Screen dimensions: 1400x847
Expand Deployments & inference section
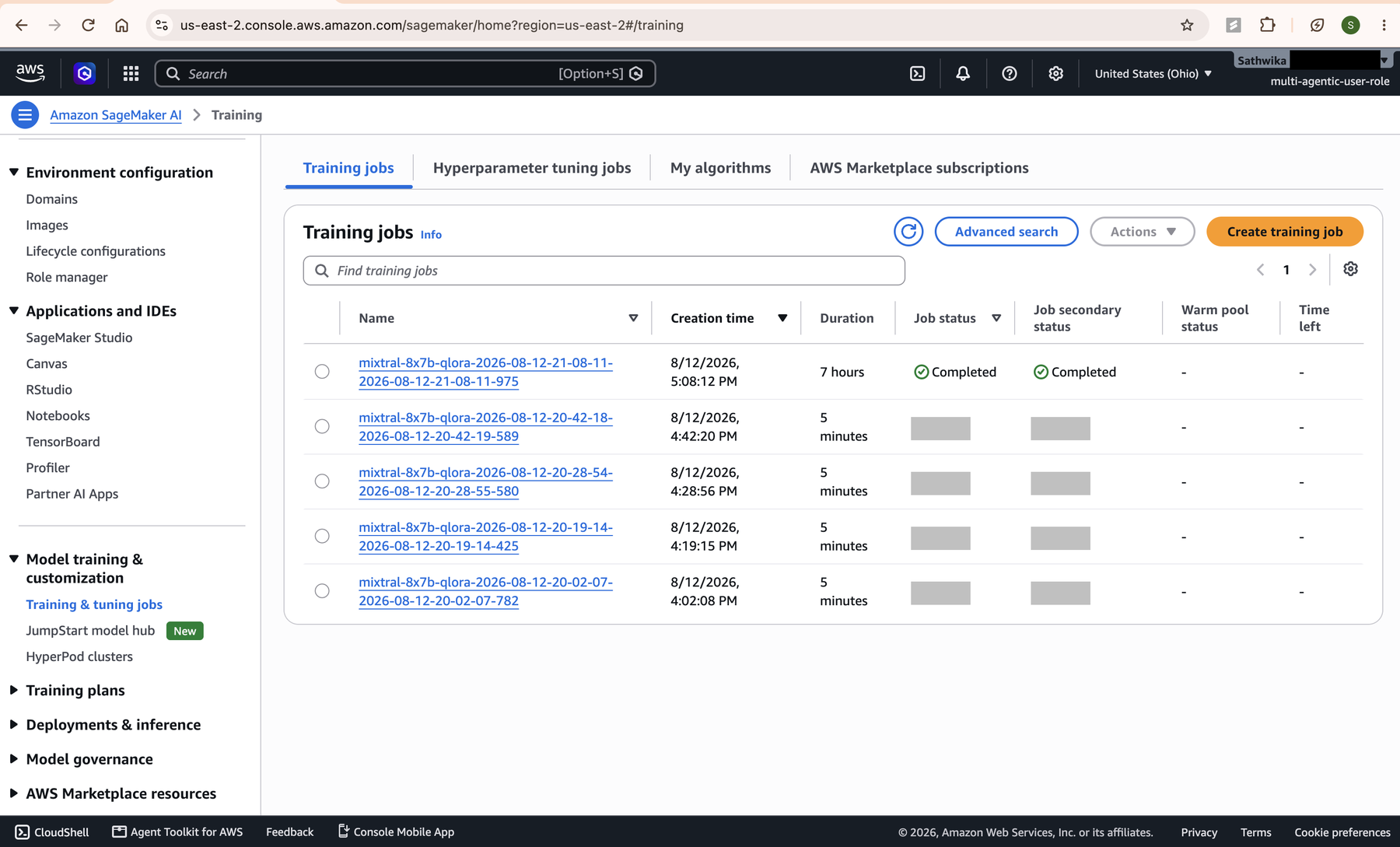14,724
